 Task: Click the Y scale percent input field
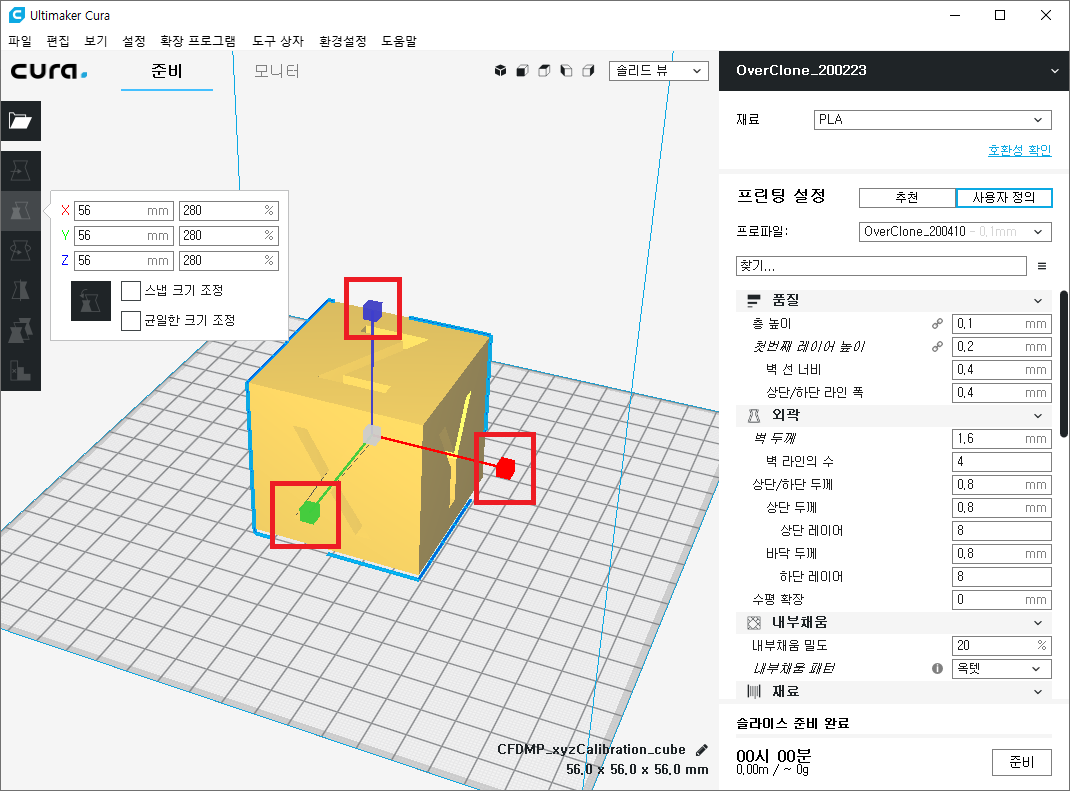229,235
